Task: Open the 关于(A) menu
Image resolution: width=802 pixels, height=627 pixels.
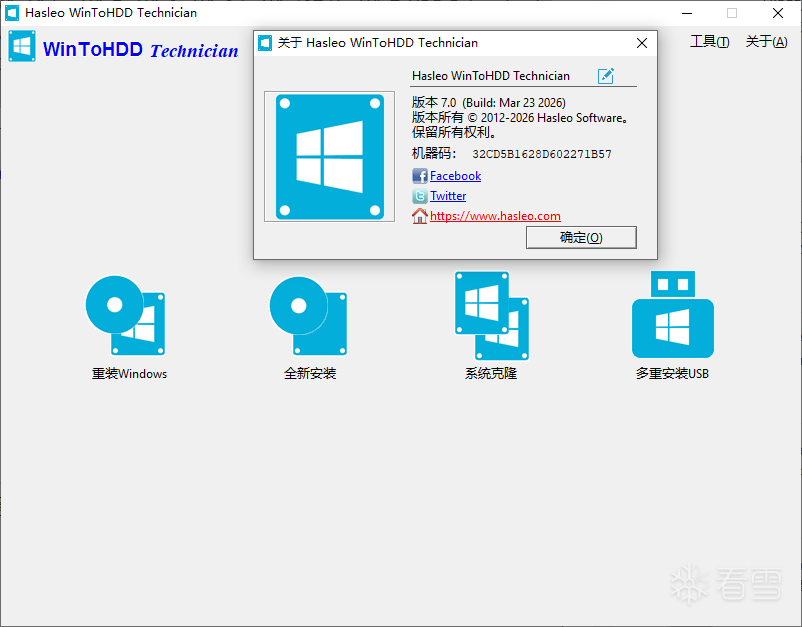Action: (x=766, y=42)
